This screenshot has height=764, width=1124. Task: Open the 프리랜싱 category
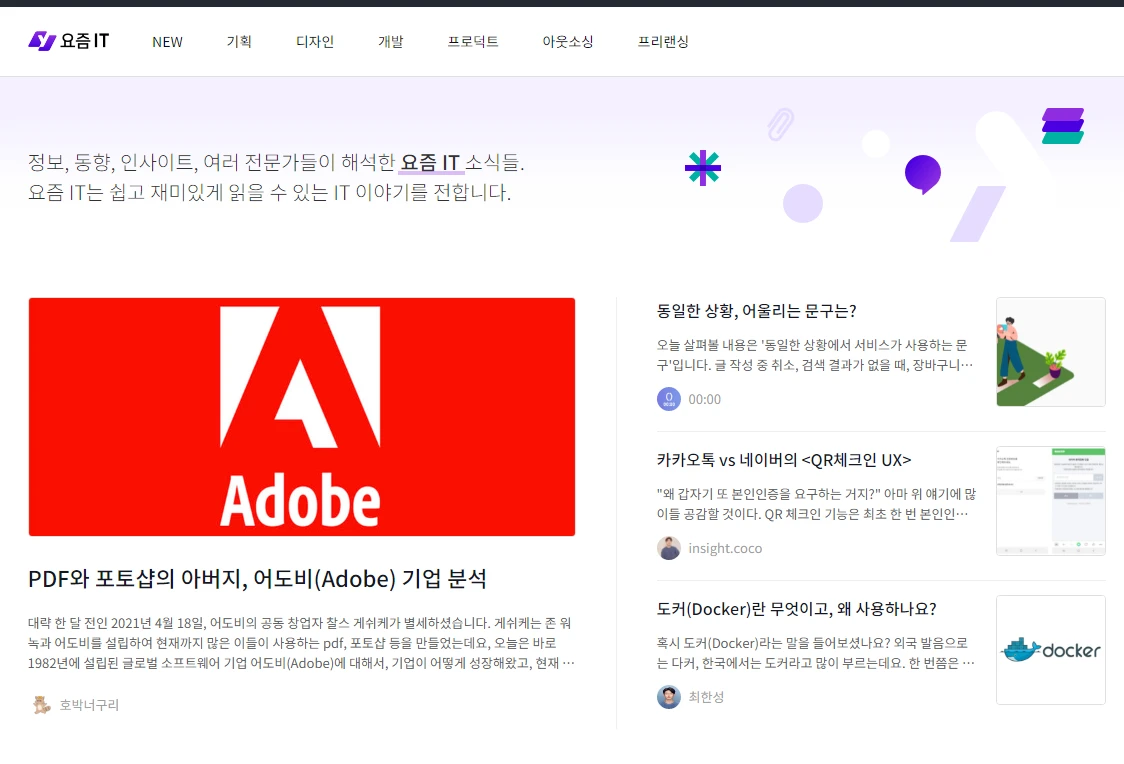(x=663, y=42)
